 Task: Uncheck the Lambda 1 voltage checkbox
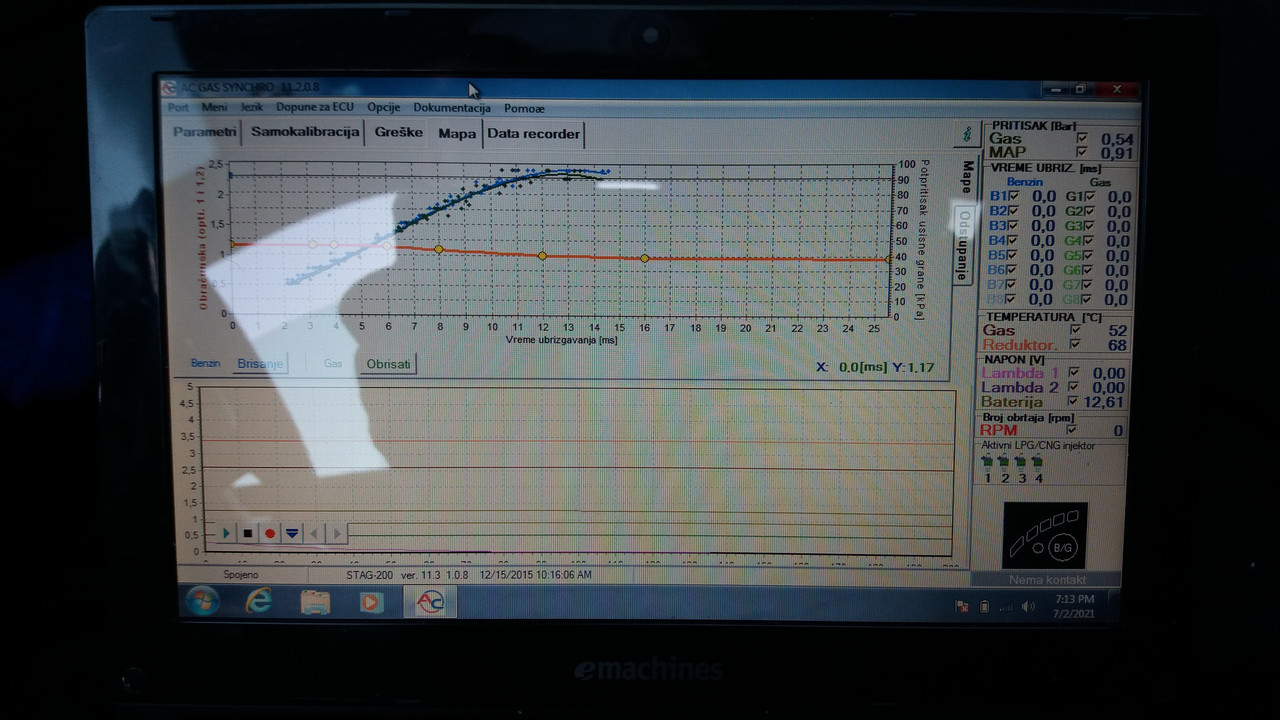[1075, 373]
